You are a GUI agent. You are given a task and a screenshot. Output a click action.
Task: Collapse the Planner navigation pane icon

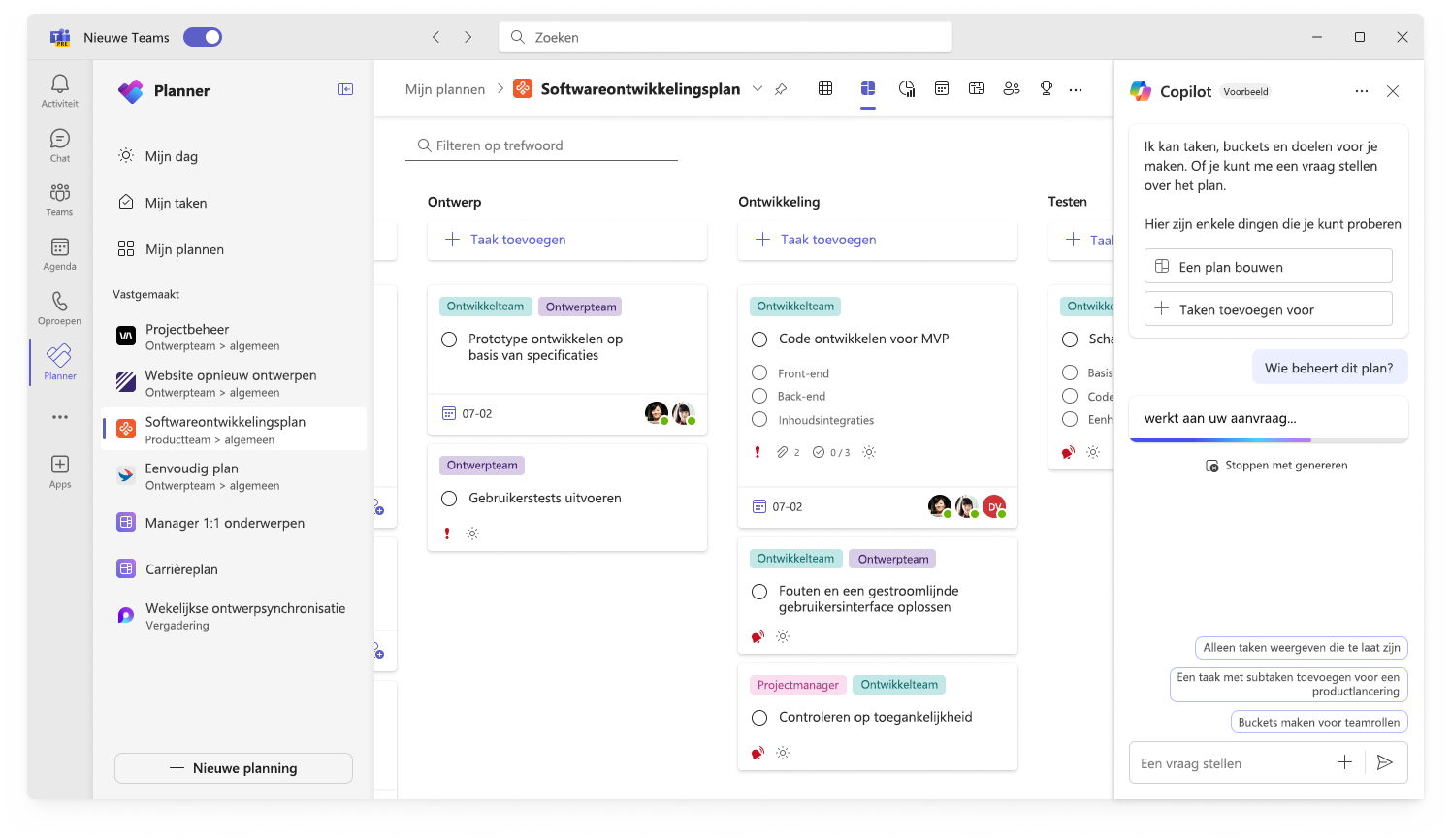point(345,89)
